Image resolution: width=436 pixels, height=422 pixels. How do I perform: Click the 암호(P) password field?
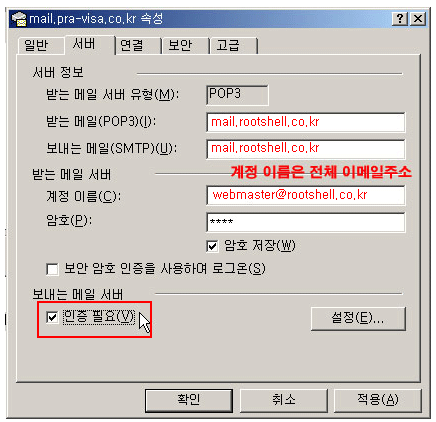[x=306, y=222]
